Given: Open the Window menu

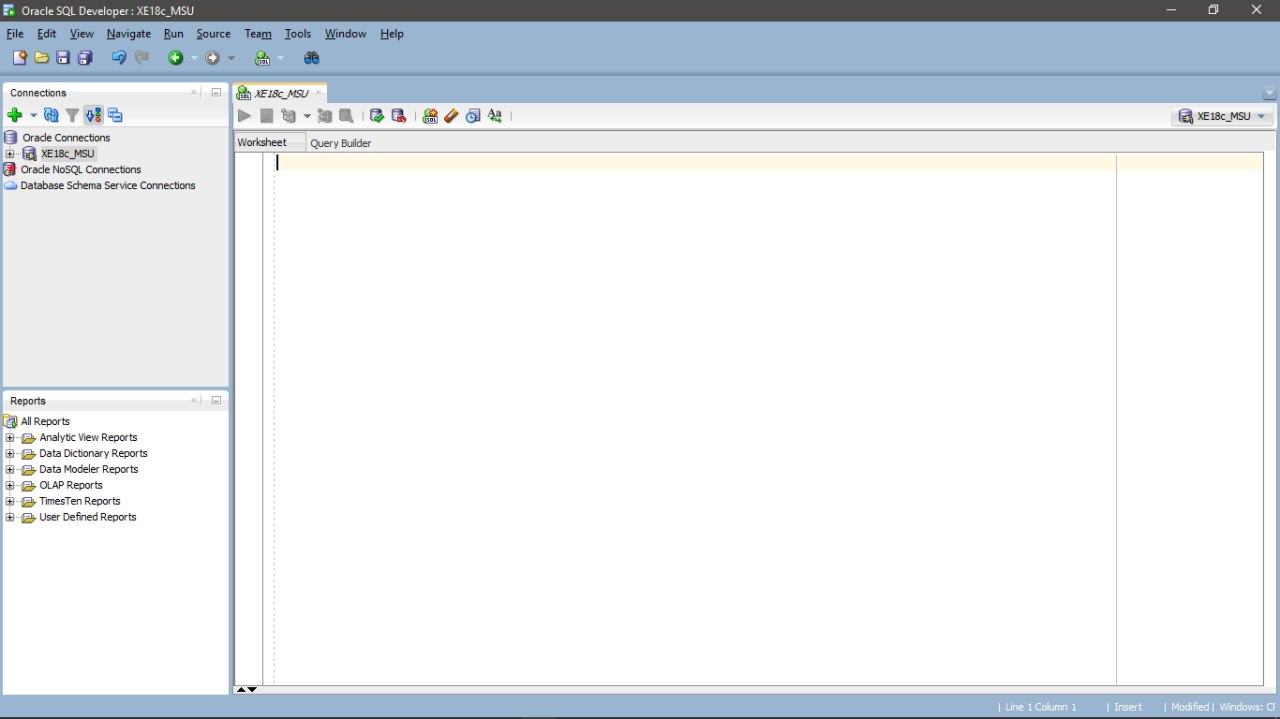Looking at the screenshot, I should [345, 34].
